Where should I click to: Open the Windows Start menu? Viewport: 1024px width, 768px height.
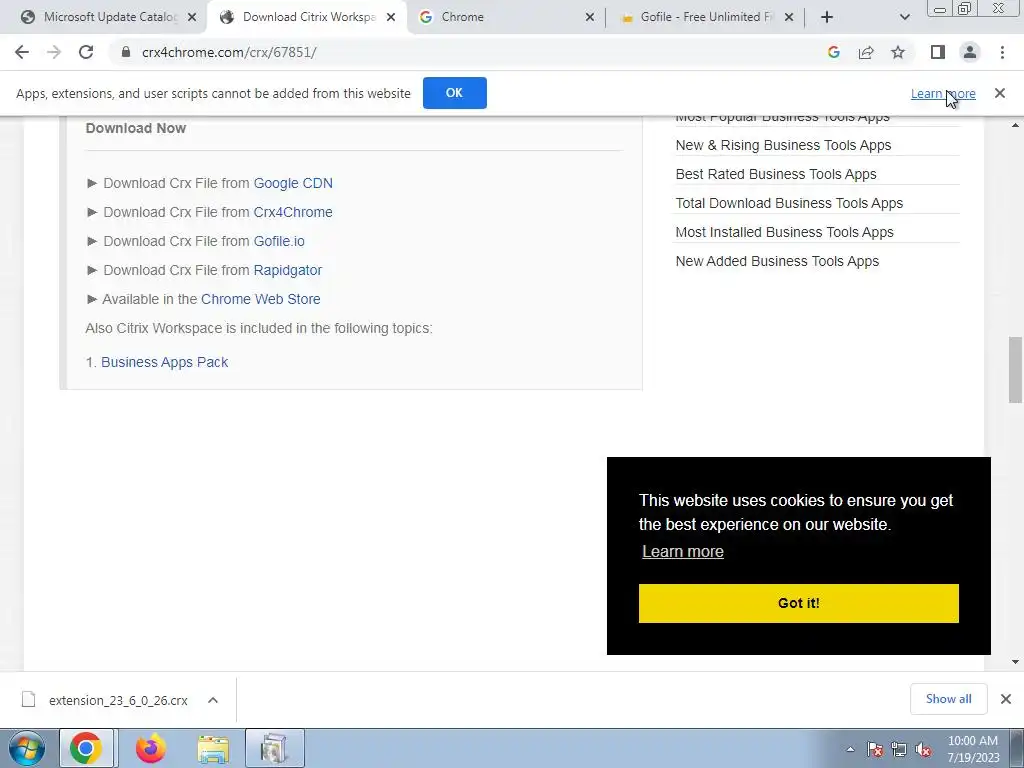(27, 748)
